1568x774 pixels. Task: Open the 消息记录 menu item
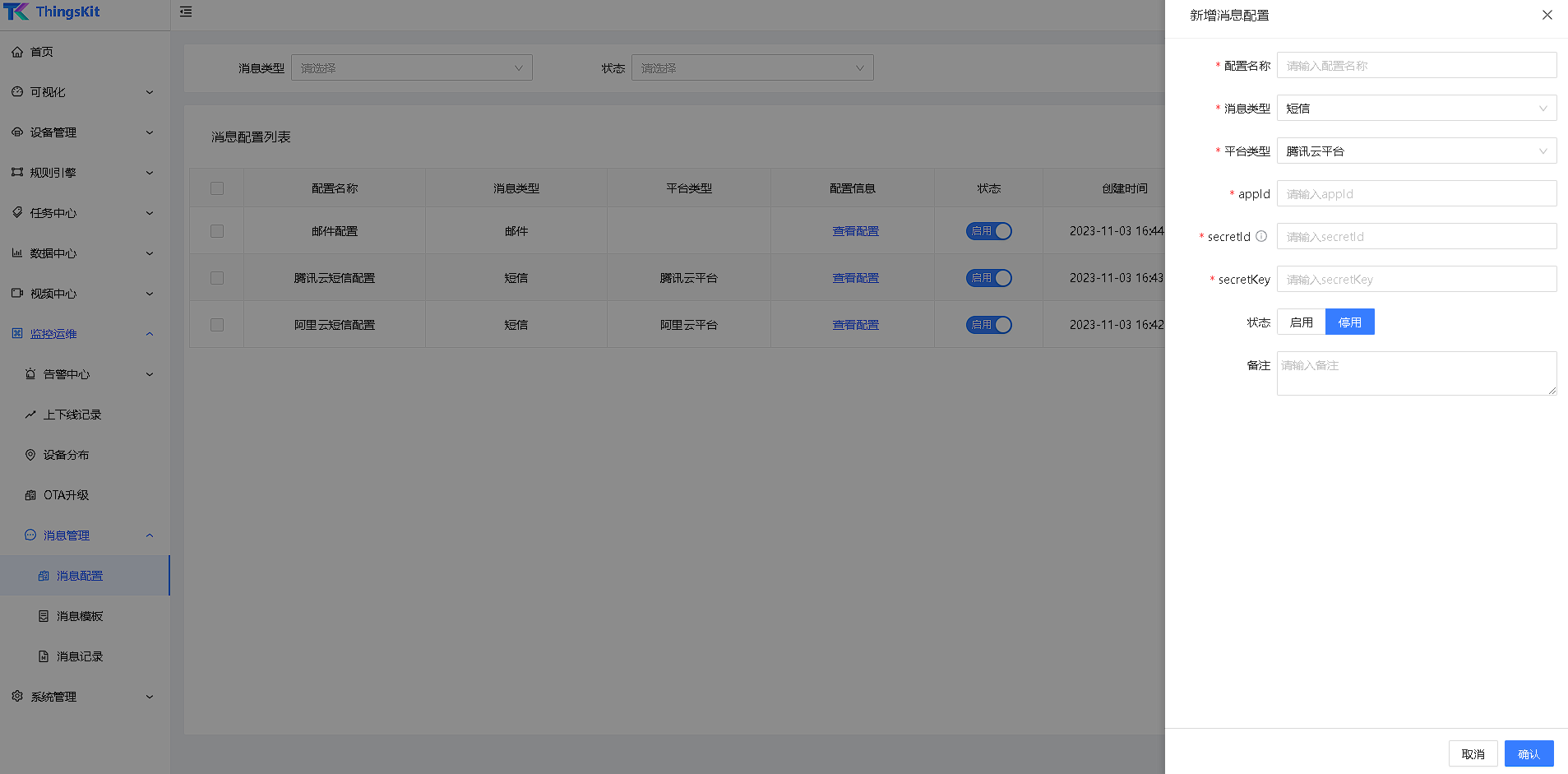(x=80, y=656)
